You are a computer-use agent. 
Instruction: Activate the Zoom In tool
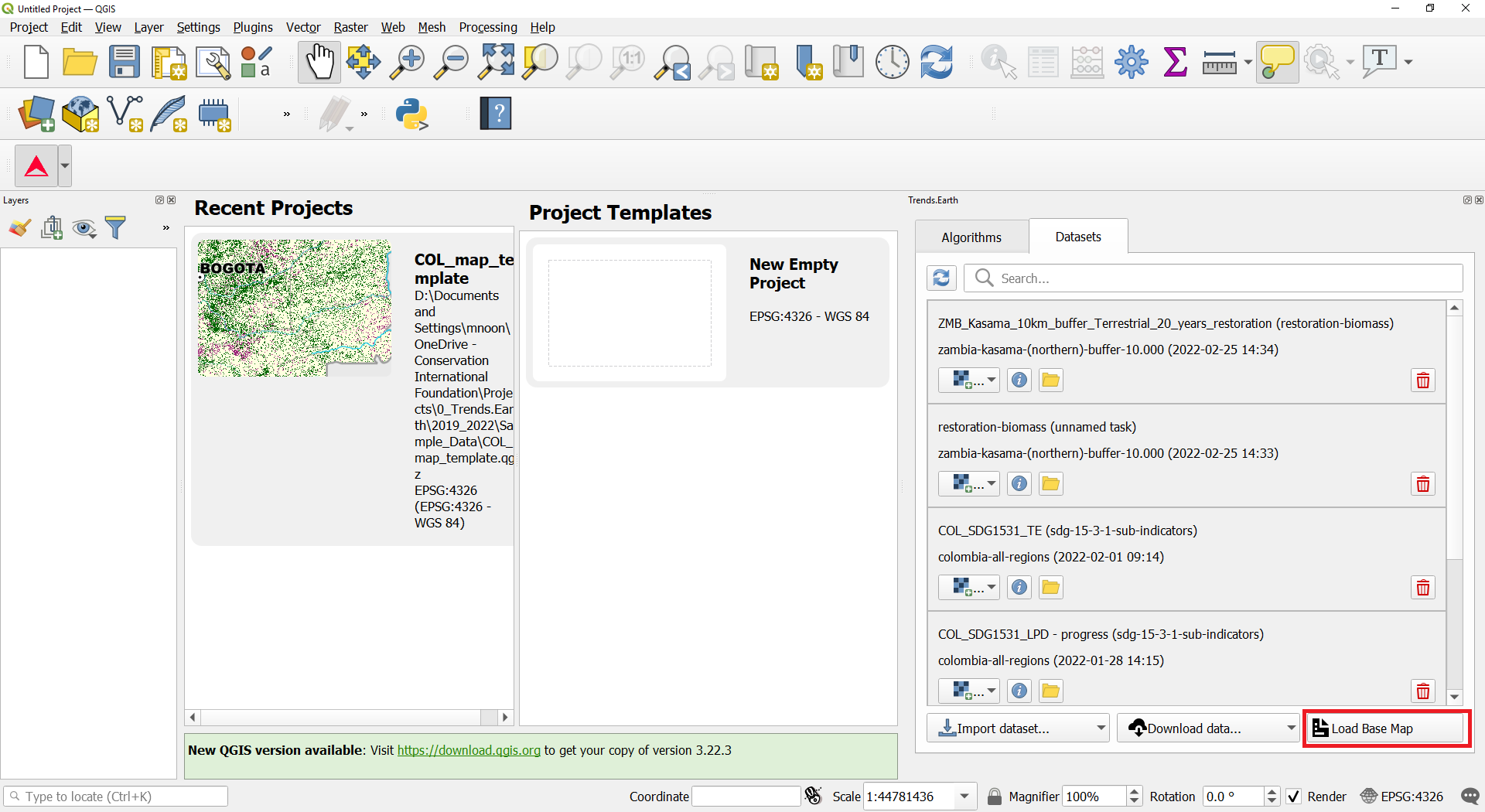tap(408, 62)
